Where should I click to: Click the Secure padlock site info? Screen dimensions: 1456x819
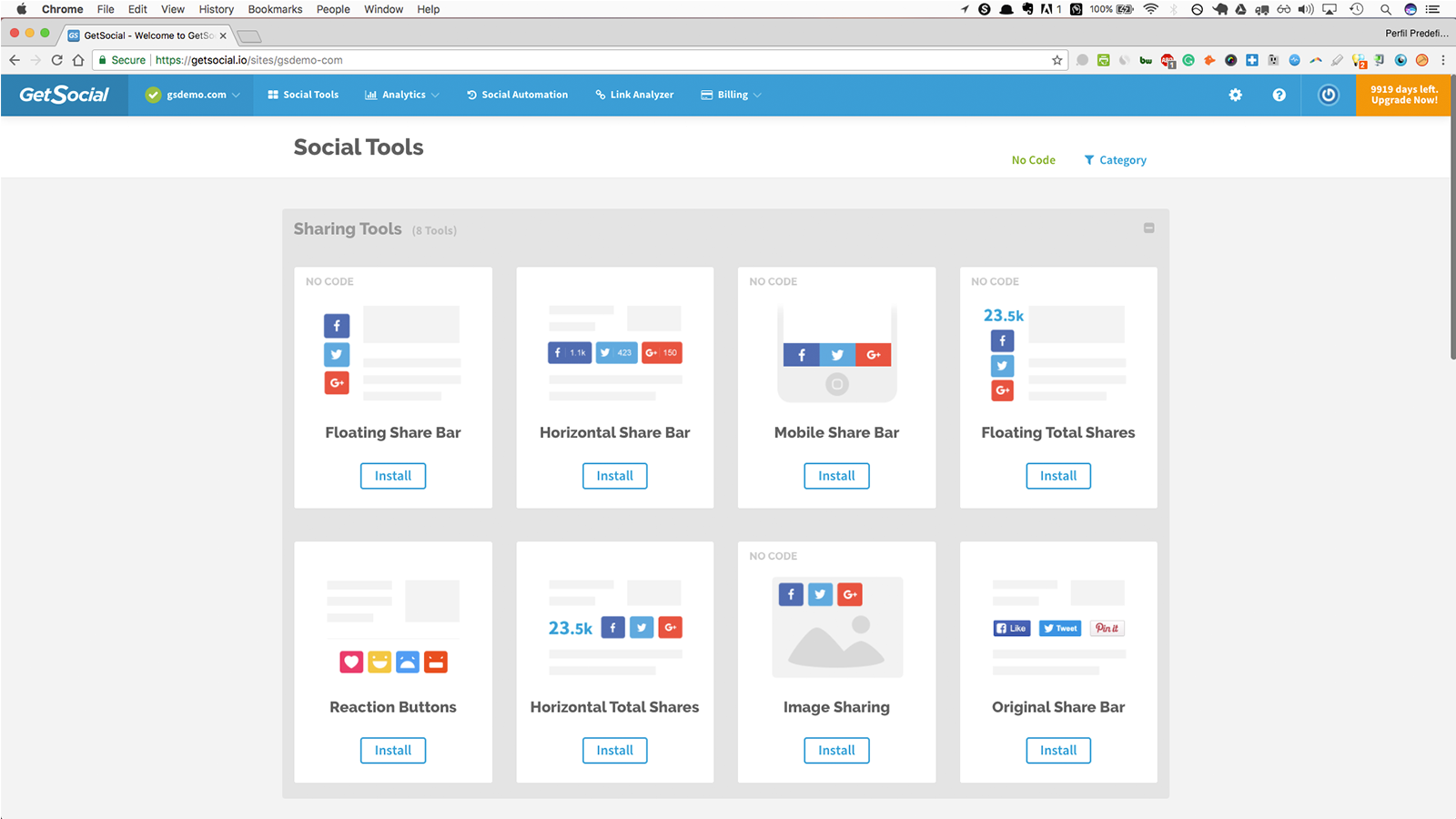[122, 60]
